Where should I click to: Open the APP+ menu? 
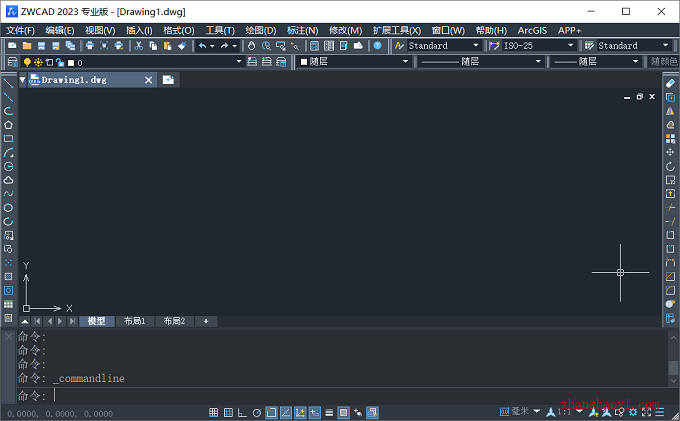pos(569,30)
